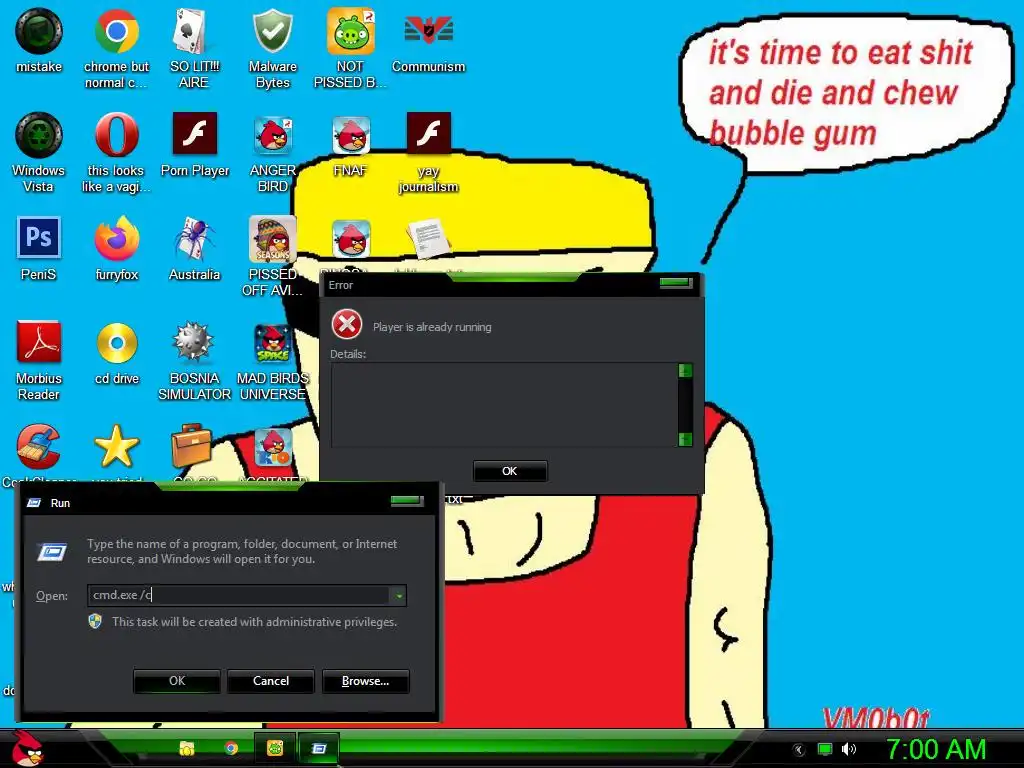
Task: Select Angry Birds icon below FNAF
Action: pyautogui.click(x=351, y=239)
